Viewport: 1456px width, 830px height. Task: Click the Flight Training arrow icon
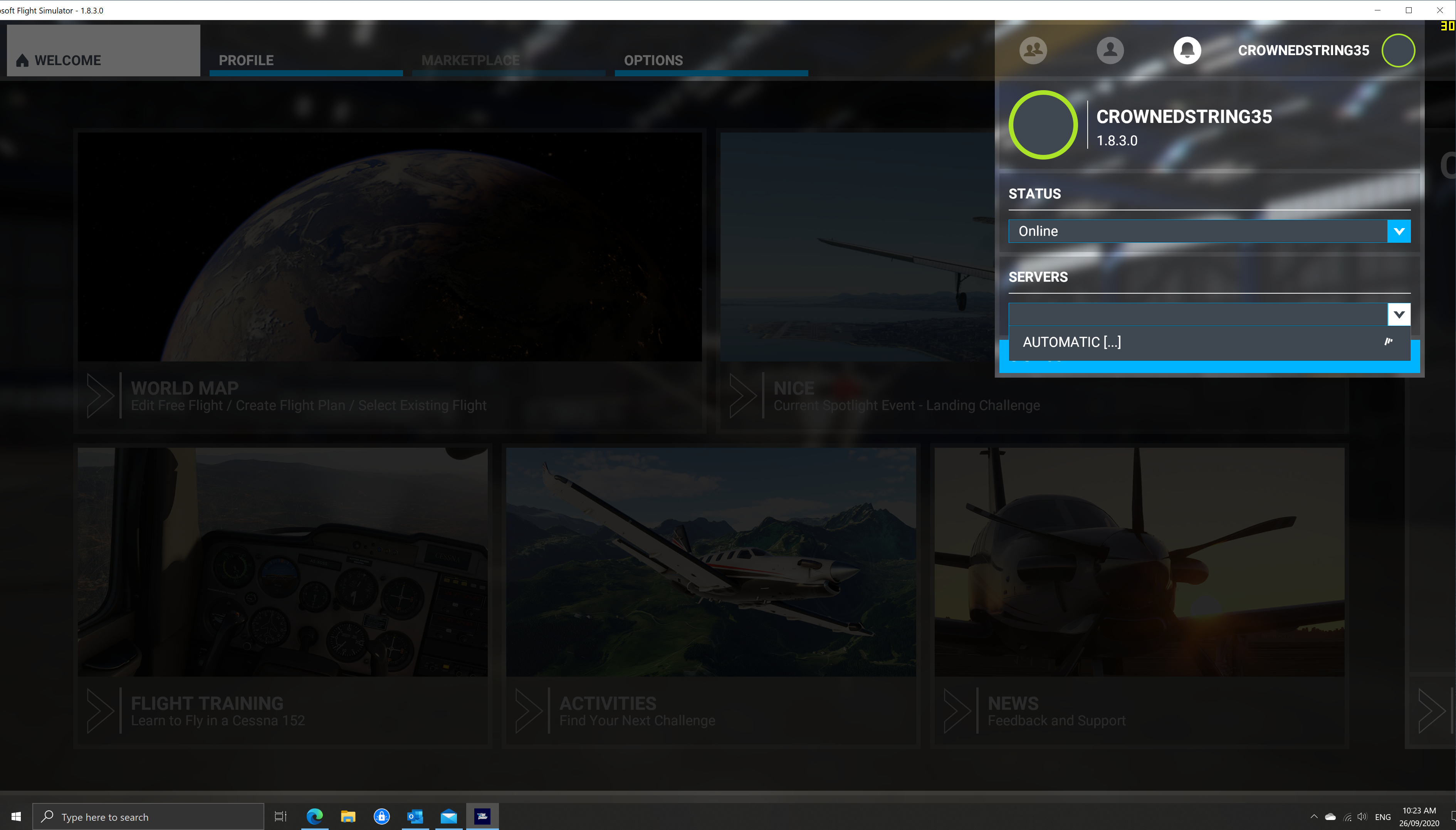101,710
